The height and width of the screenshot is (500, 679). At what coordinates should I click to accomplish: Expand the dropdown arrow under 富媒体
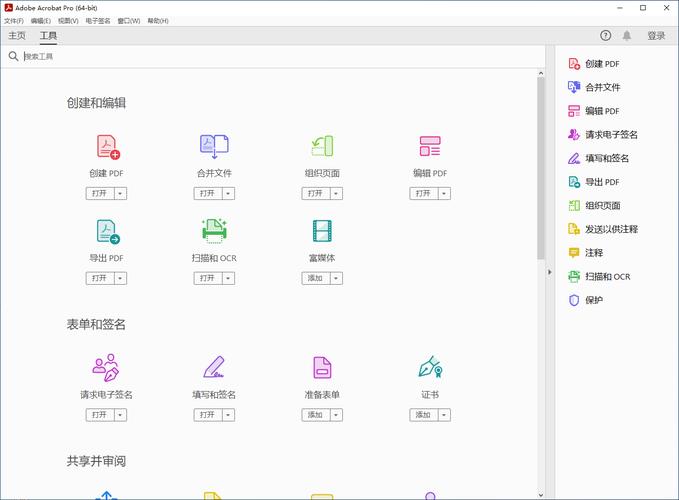coord(336,278)
